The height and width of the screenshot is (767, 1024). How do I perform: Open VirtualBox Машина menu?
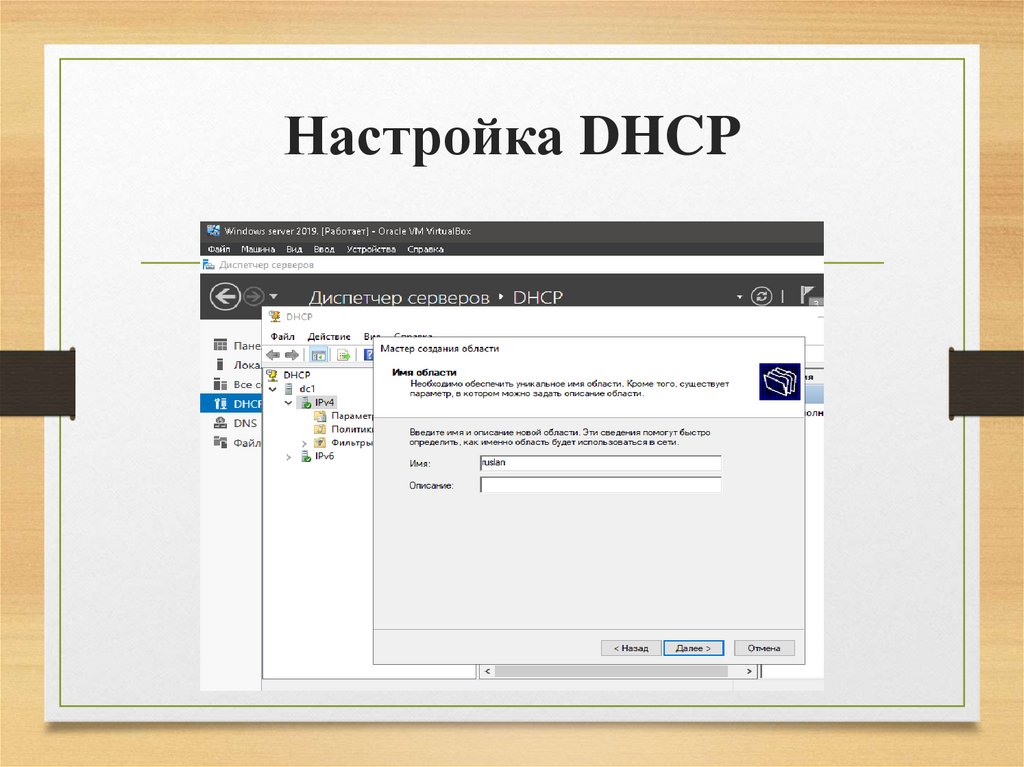pyautogui.click(x=258, y=249)
